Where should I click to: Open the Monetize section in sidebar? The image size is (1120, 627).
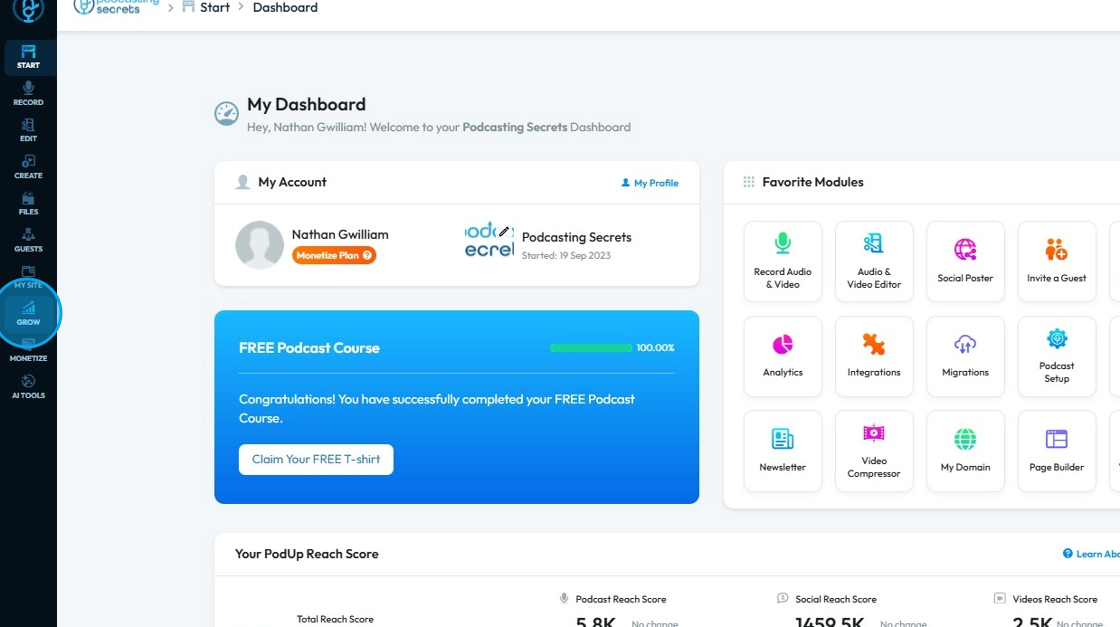[28, 350]
